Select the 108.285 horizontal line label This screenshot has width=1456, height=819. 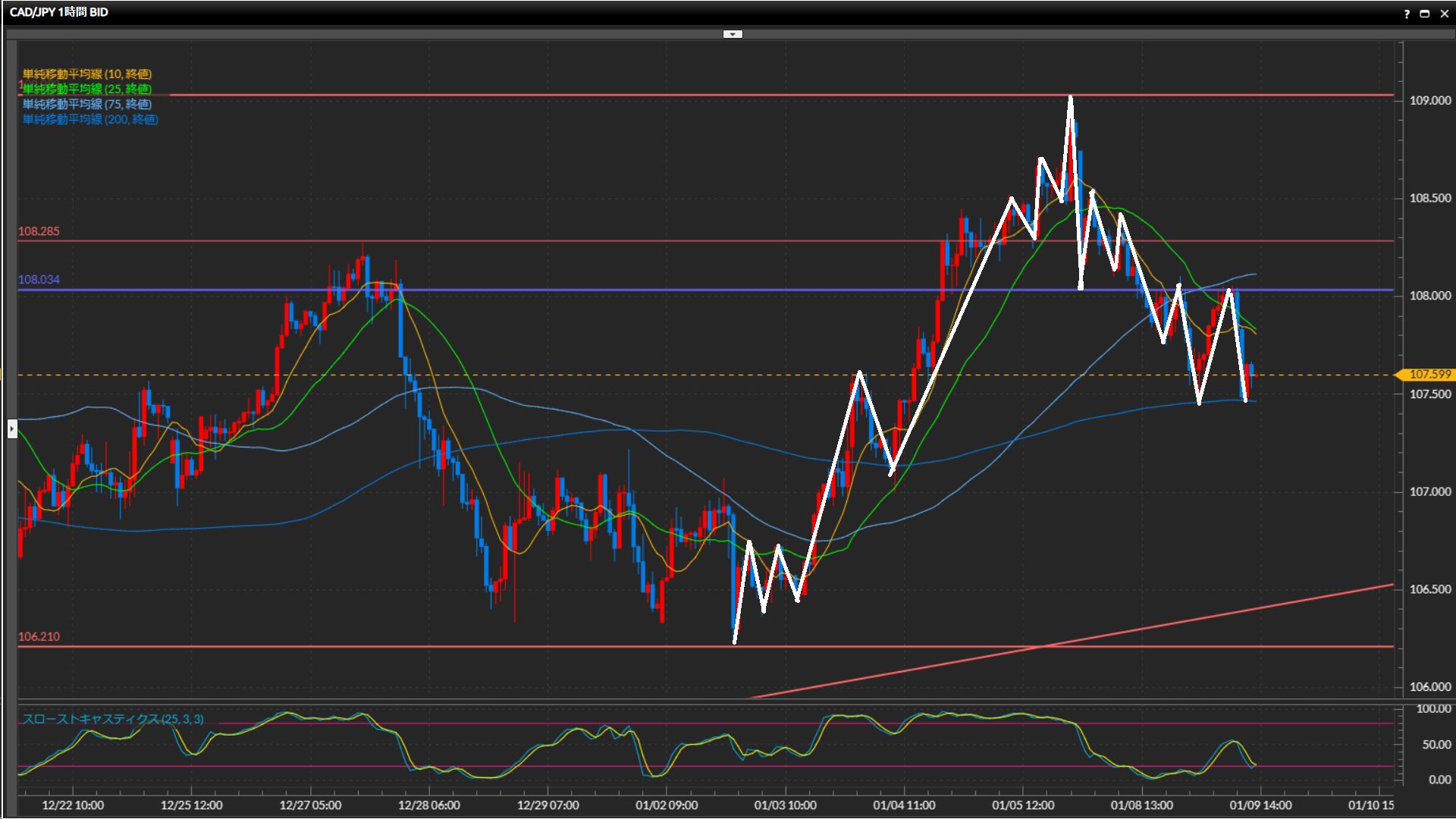[39, 231]
